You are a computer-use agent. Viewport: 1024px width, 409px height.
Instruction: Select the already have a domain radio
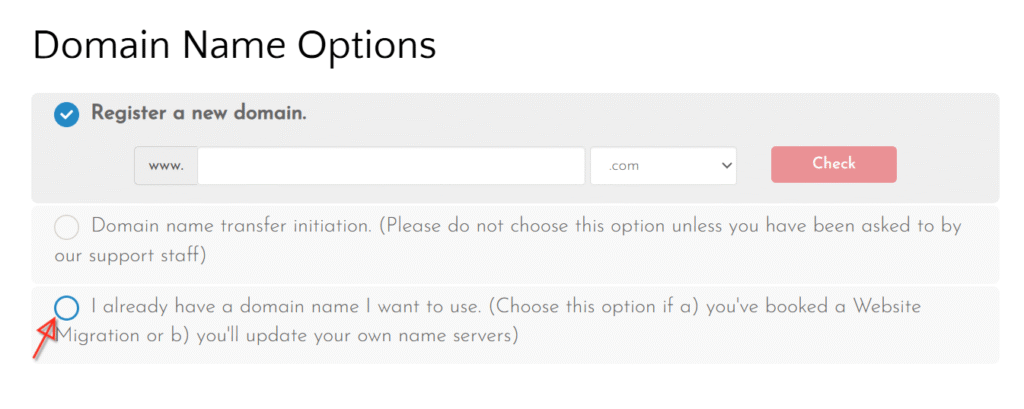(x=66, y=308)
